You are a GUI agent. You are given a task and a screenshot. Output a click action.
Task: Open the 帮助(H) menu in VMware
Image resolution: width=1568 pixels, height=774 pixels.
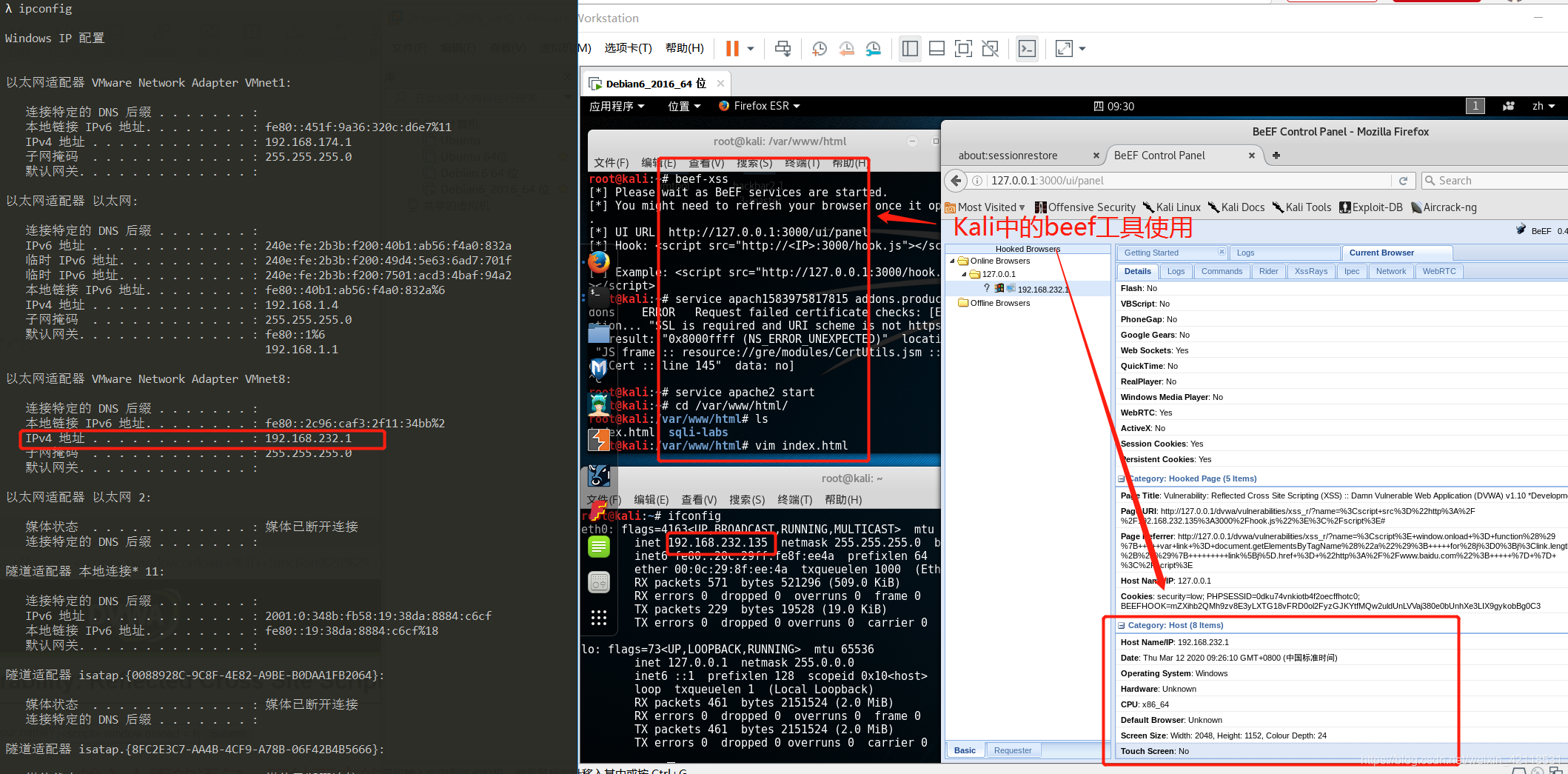(684, 48)
